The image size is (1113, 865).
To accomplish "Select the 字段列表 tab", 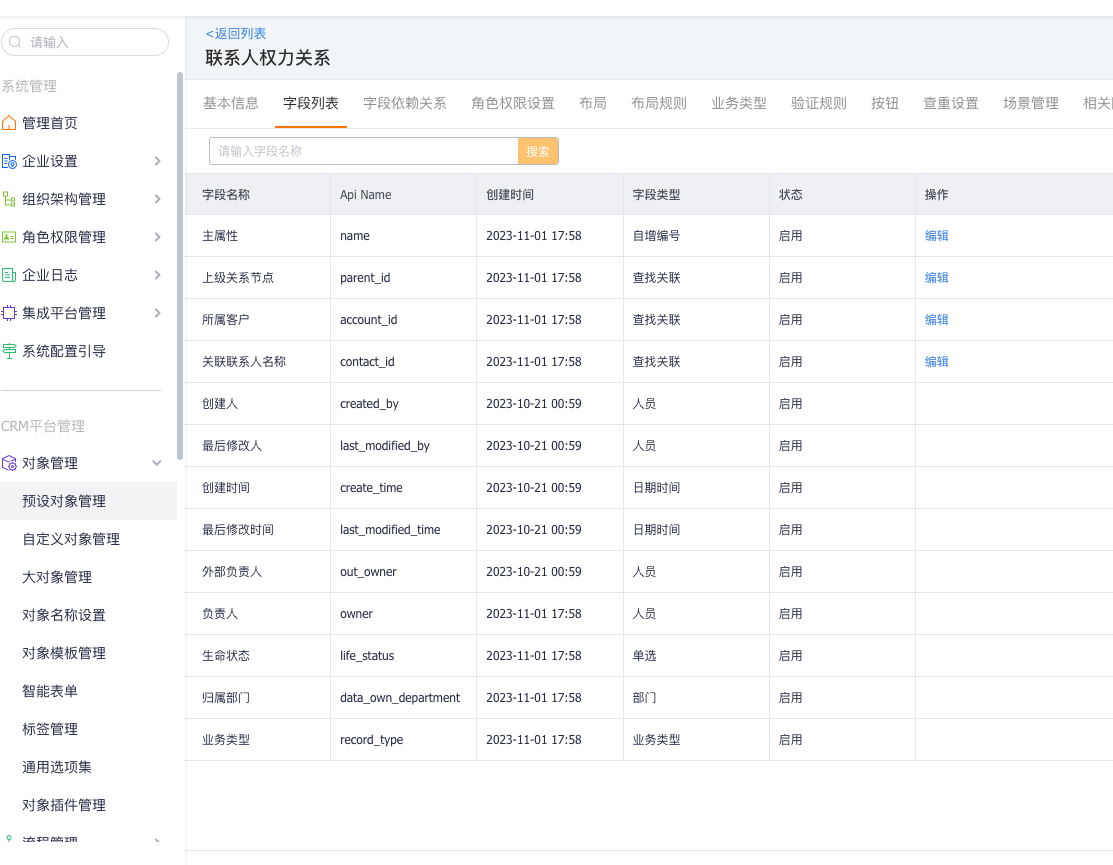I will pos(311,104).
